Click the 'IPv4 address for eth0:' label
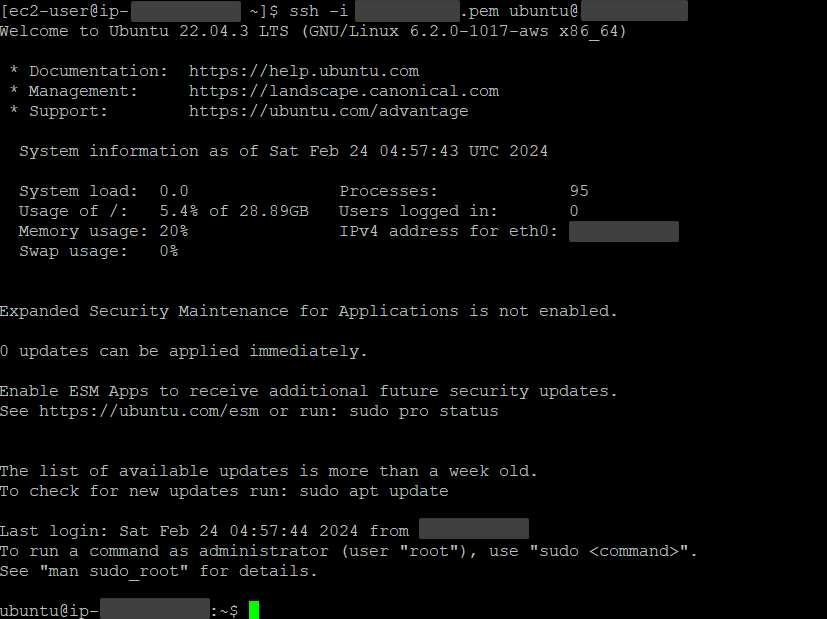 coord(449,231)
